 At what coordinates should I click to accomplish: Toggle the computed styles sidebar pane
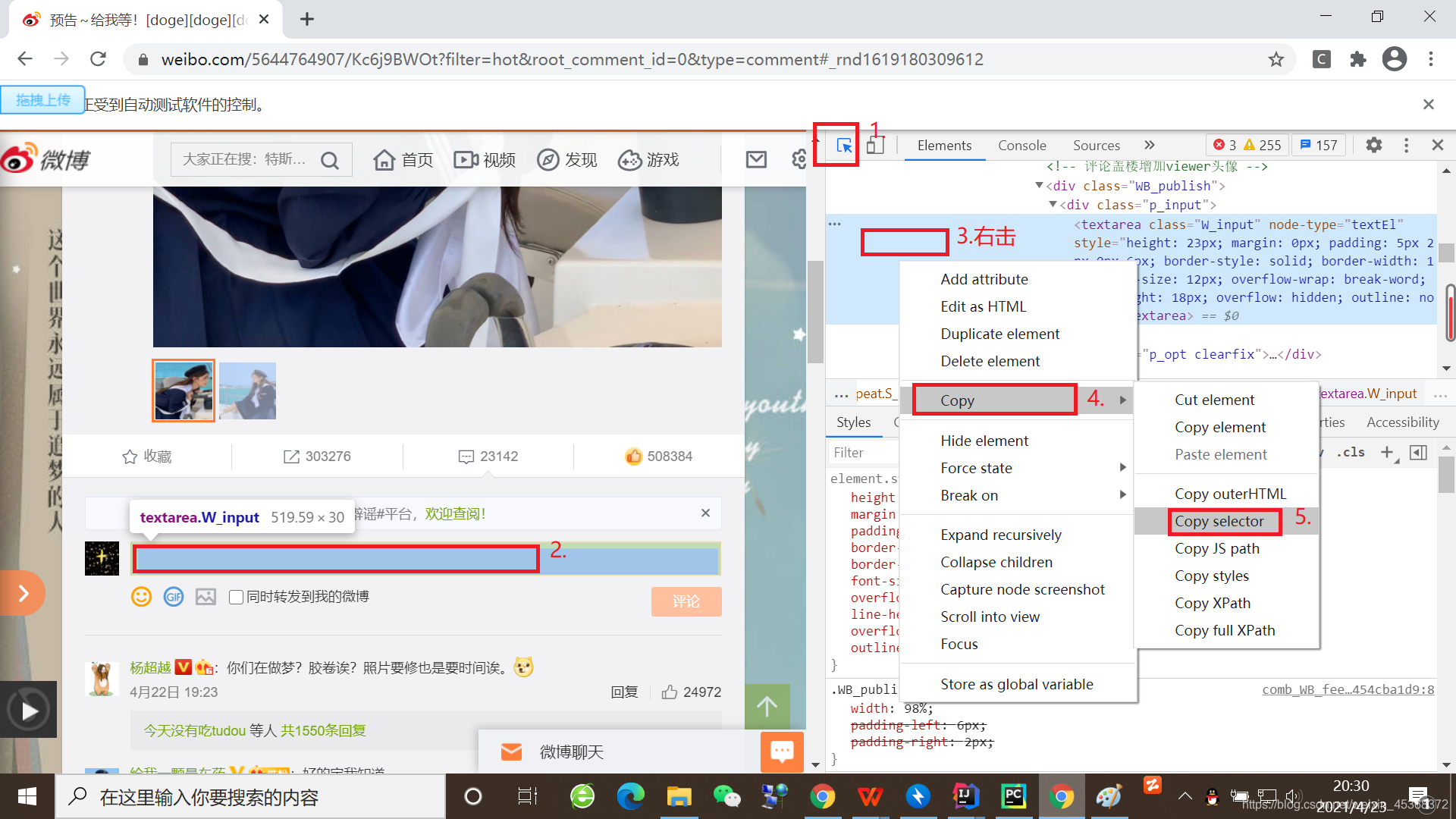click(1418, 453)
